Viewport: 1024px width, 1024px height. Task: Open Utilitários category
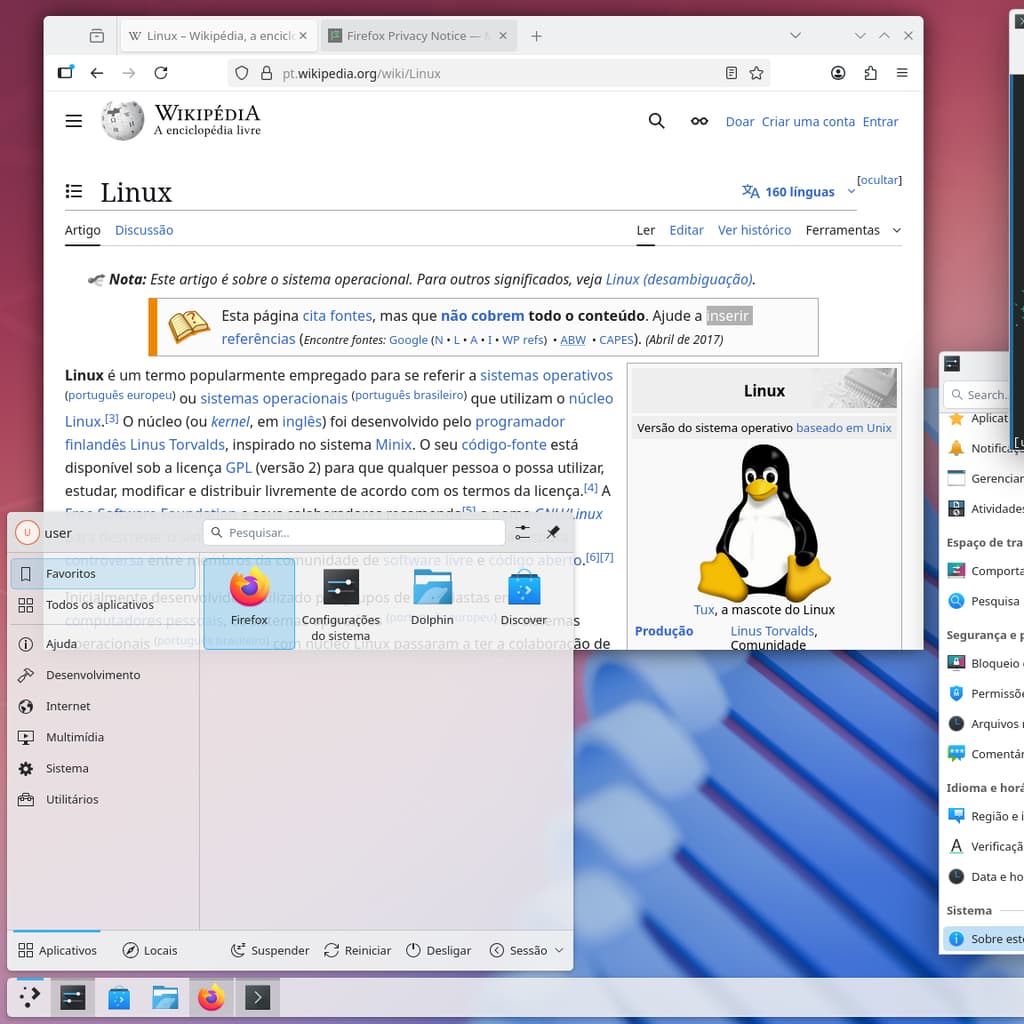coord(103,799)
